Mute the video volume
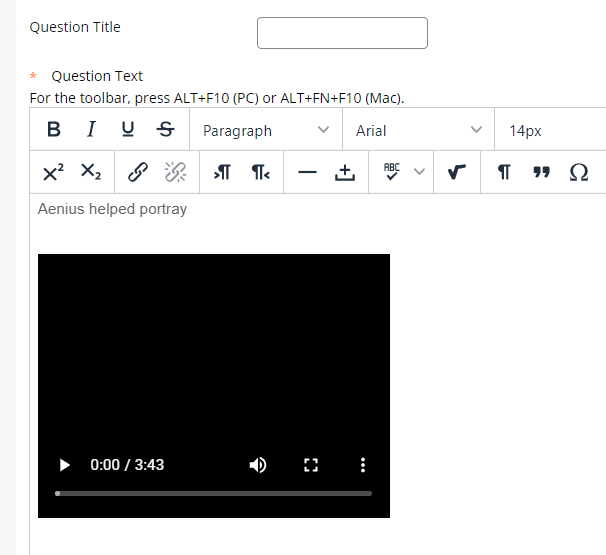 (x=258, y=465)
